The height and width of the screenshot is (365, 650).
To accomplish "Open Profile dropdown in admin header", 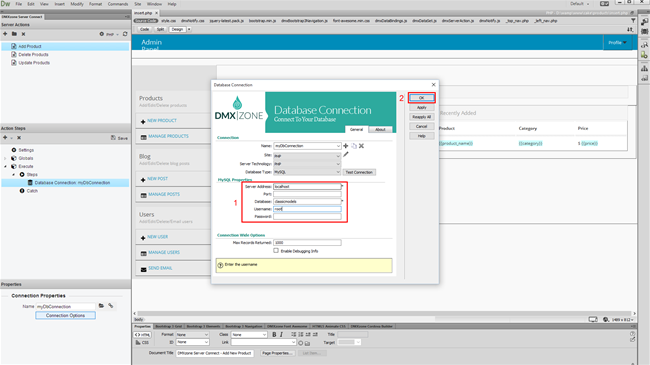I will tap(618, 43).
